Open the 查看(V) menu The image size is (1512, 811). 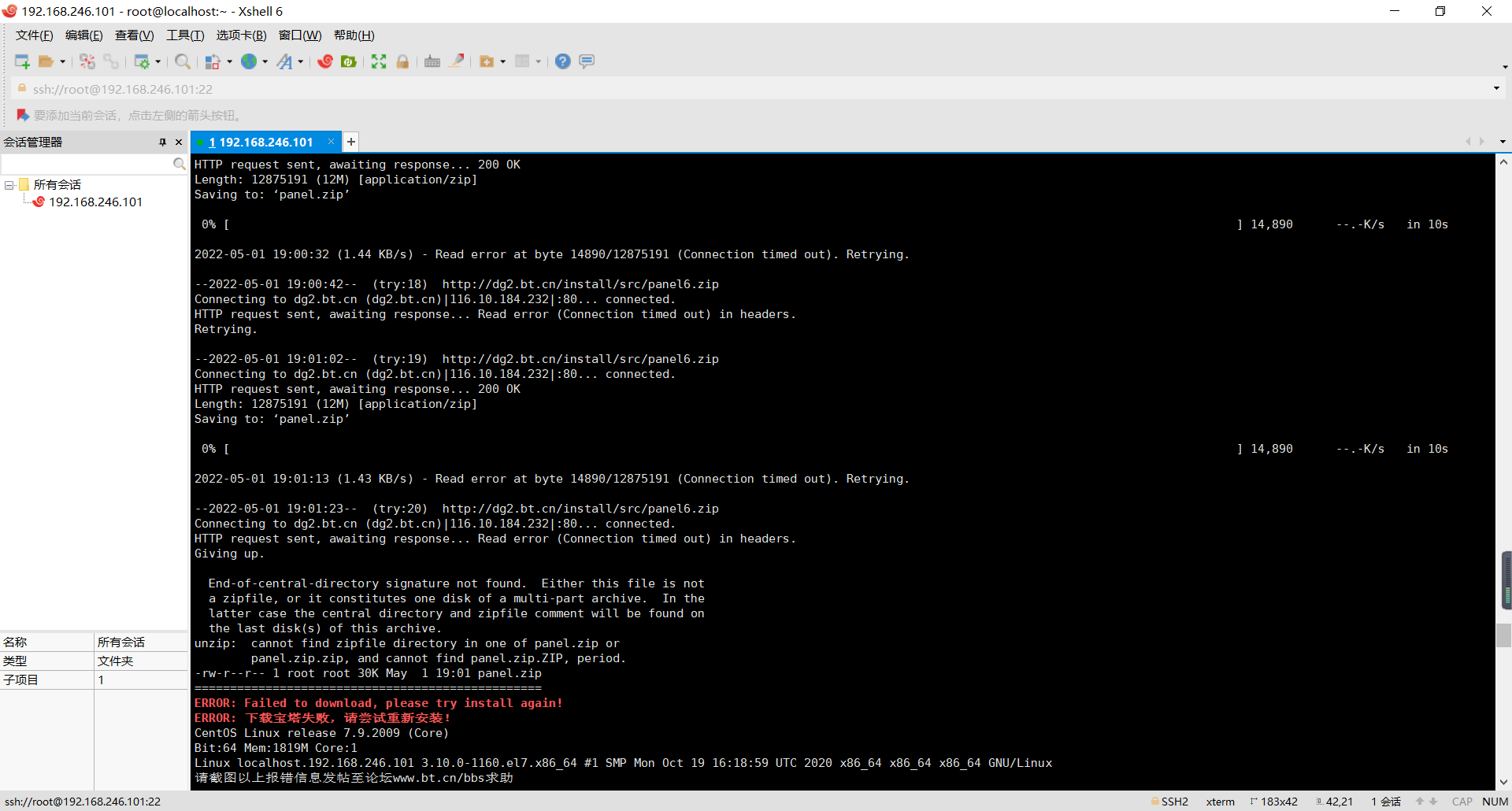click(135, 35)
